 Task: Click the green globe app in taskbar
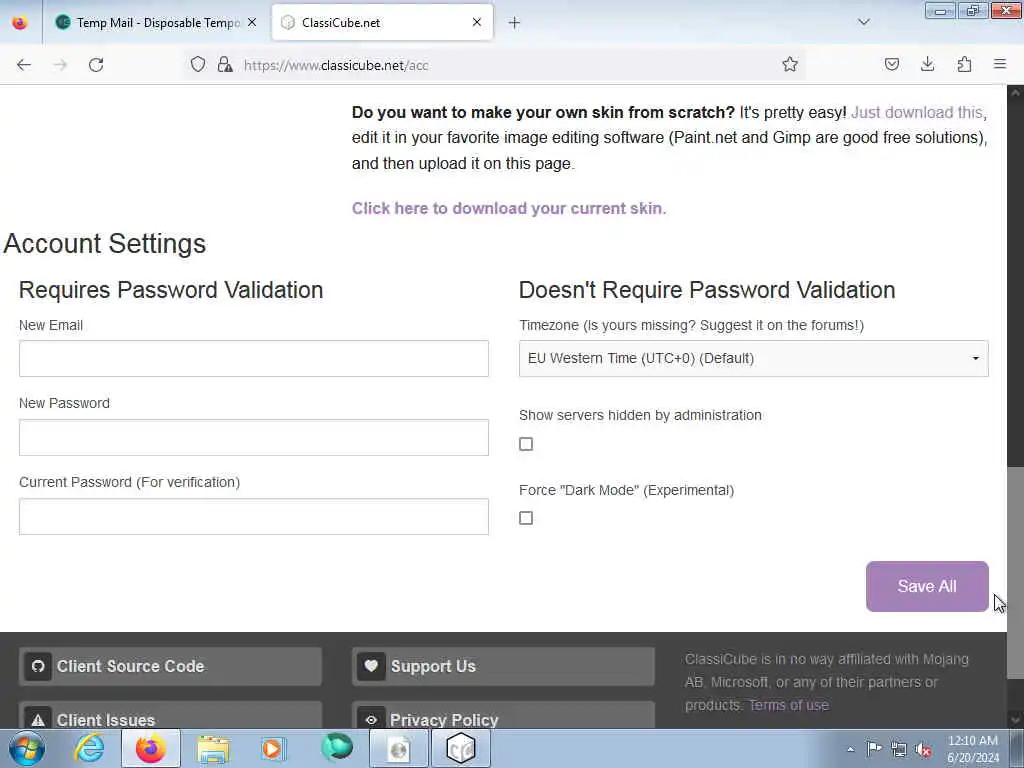[337, 748]
